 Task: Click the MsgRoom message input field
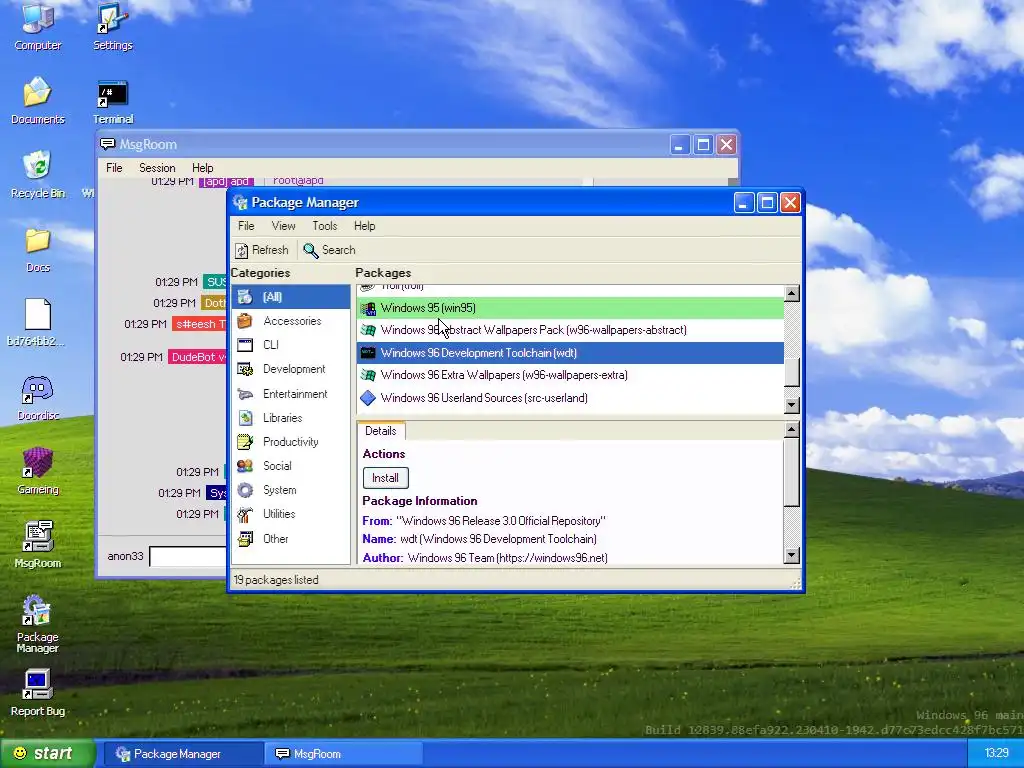[x=188, y=556]
